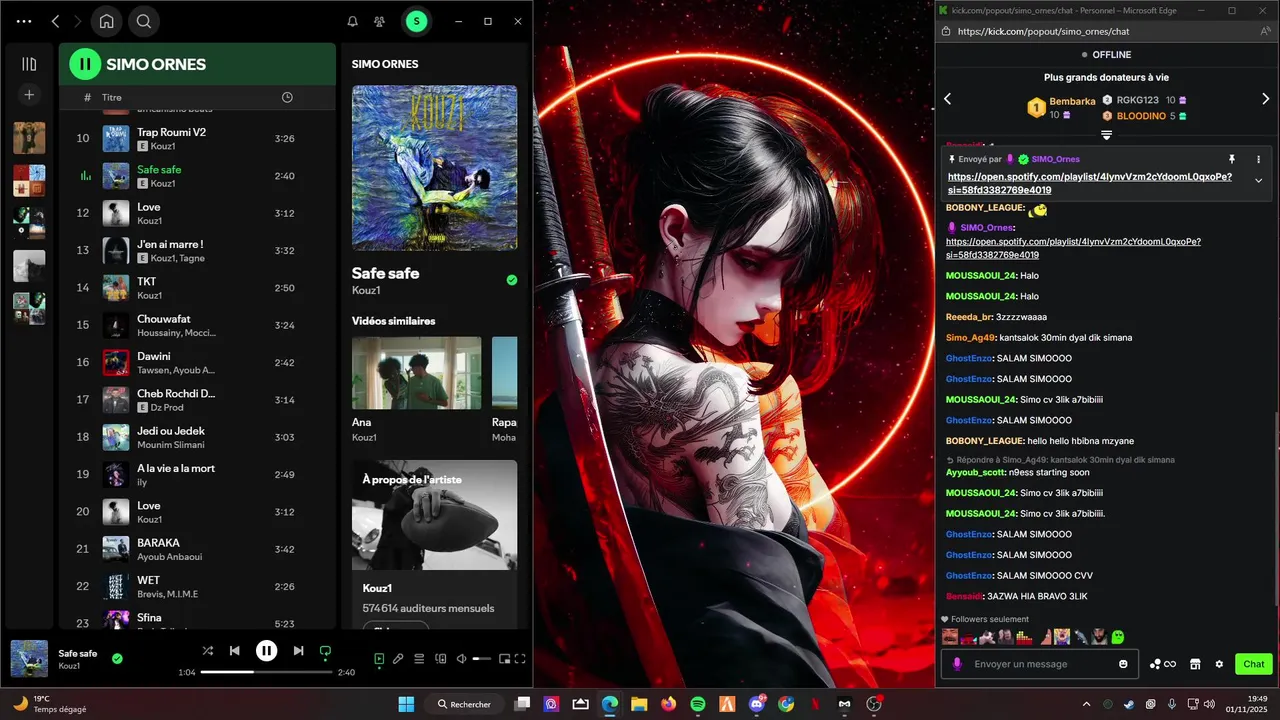The height and width of the screenshot is (720, 1280).
Task: Open the Safe safe album cover art
Action: pos(434,167)
